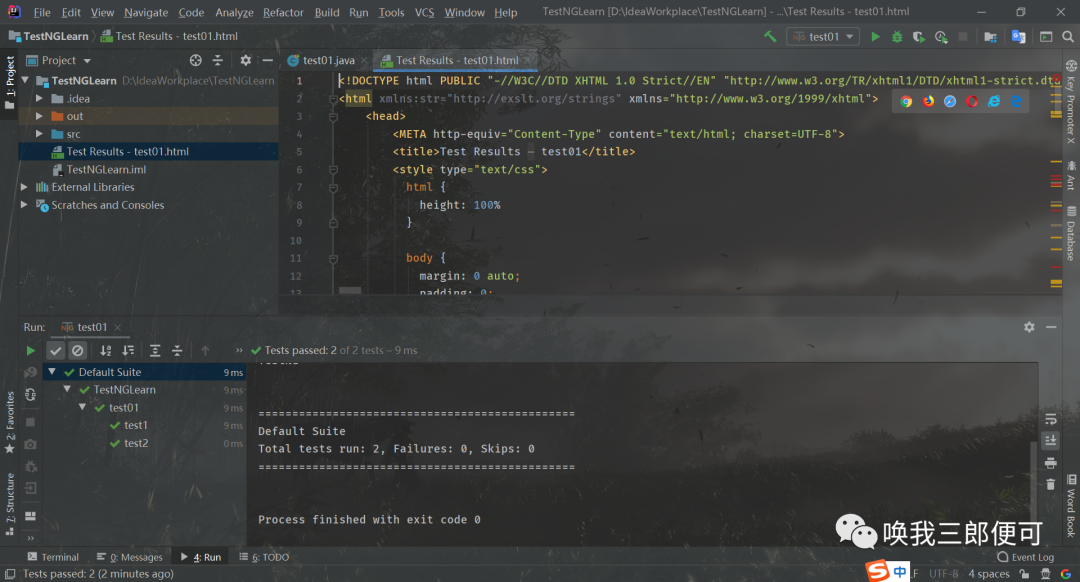
Task: Collapse all test results icon
Action: coord(177,351)
